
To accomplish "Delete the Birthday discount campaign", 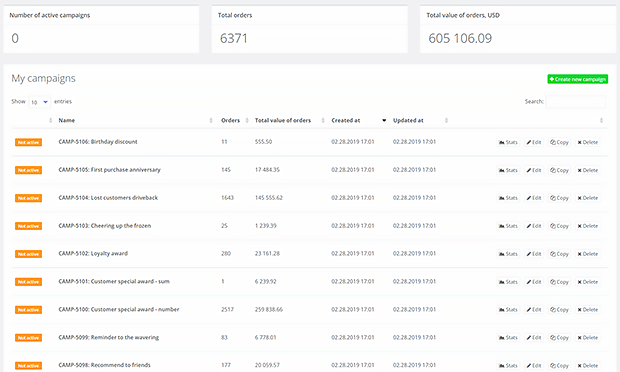I will 588,142.
